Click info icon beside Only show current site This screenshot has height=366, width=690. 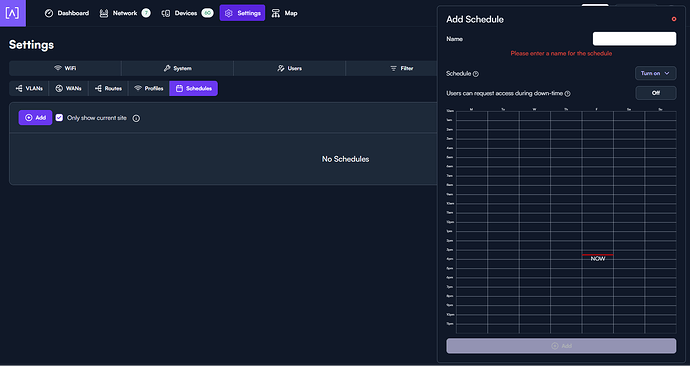(136, 118)
